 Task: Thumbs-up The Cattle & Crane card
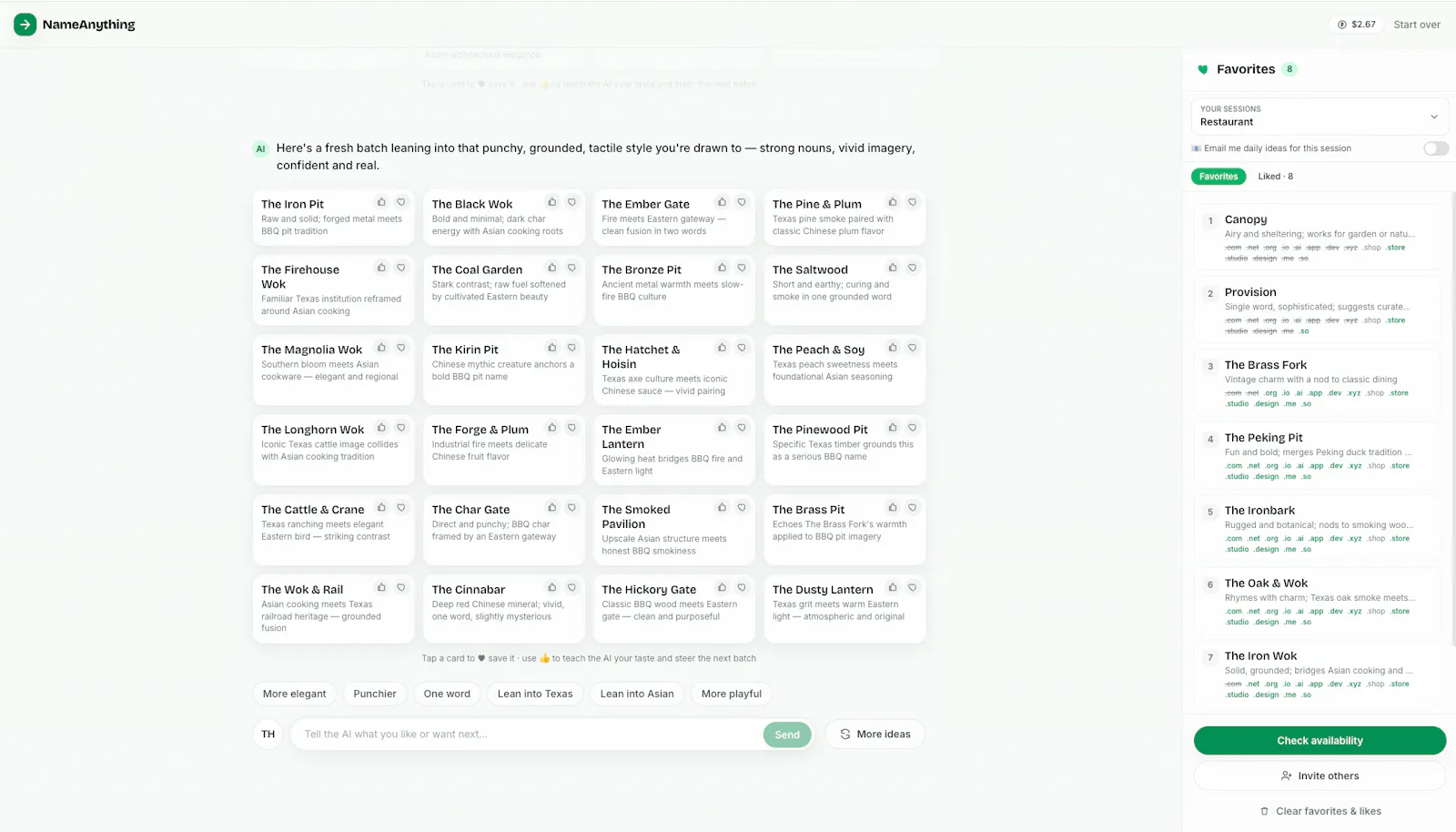point(381,508)
